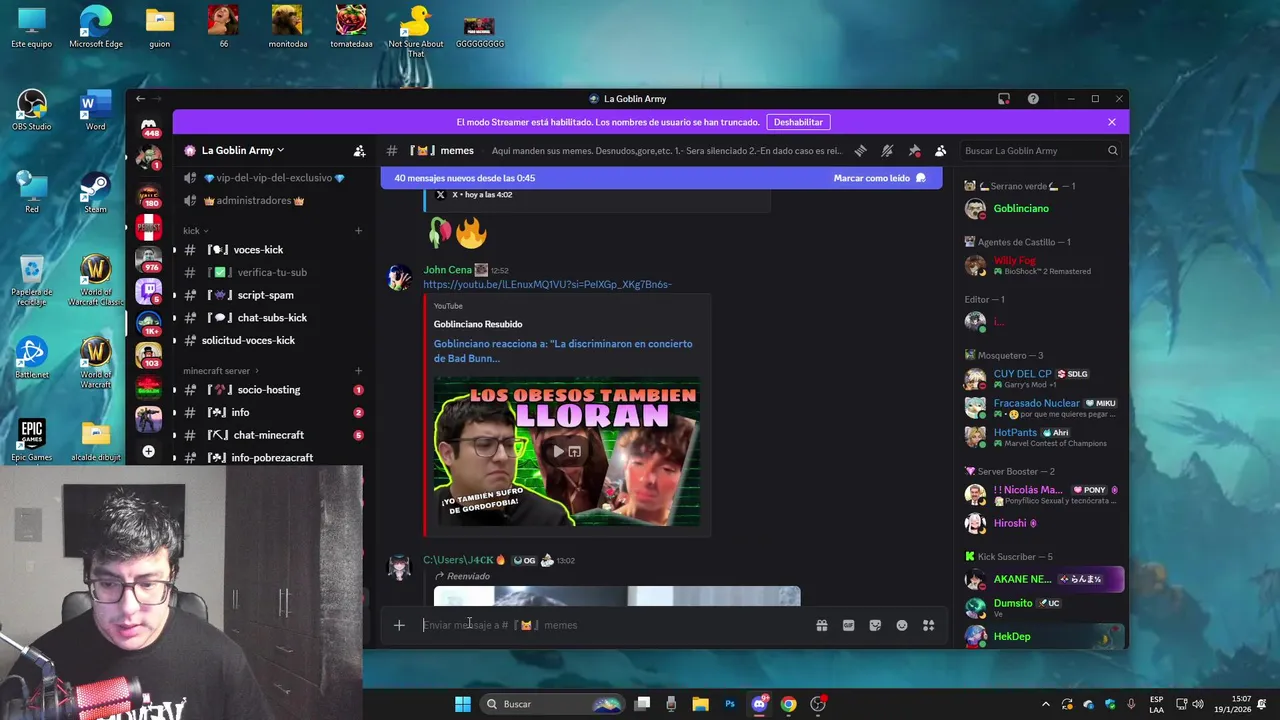
Task: Open the emoji picker
Action: click(x=902, y=625)
